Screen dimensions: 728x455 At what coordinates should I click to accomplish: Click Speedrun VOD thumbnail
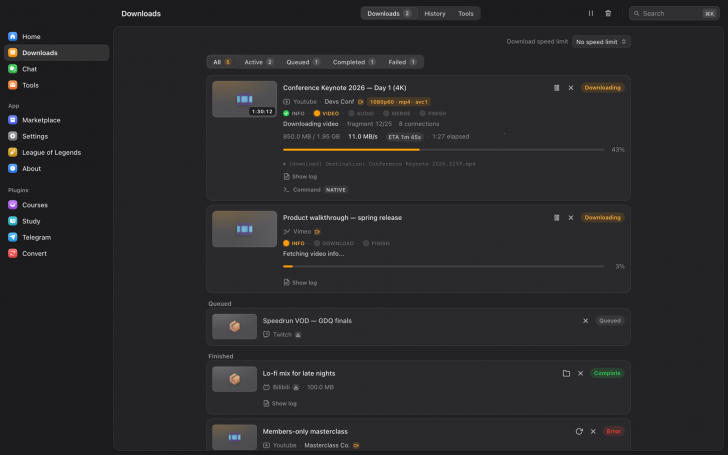pyautogui.click(x=234, y=327)
